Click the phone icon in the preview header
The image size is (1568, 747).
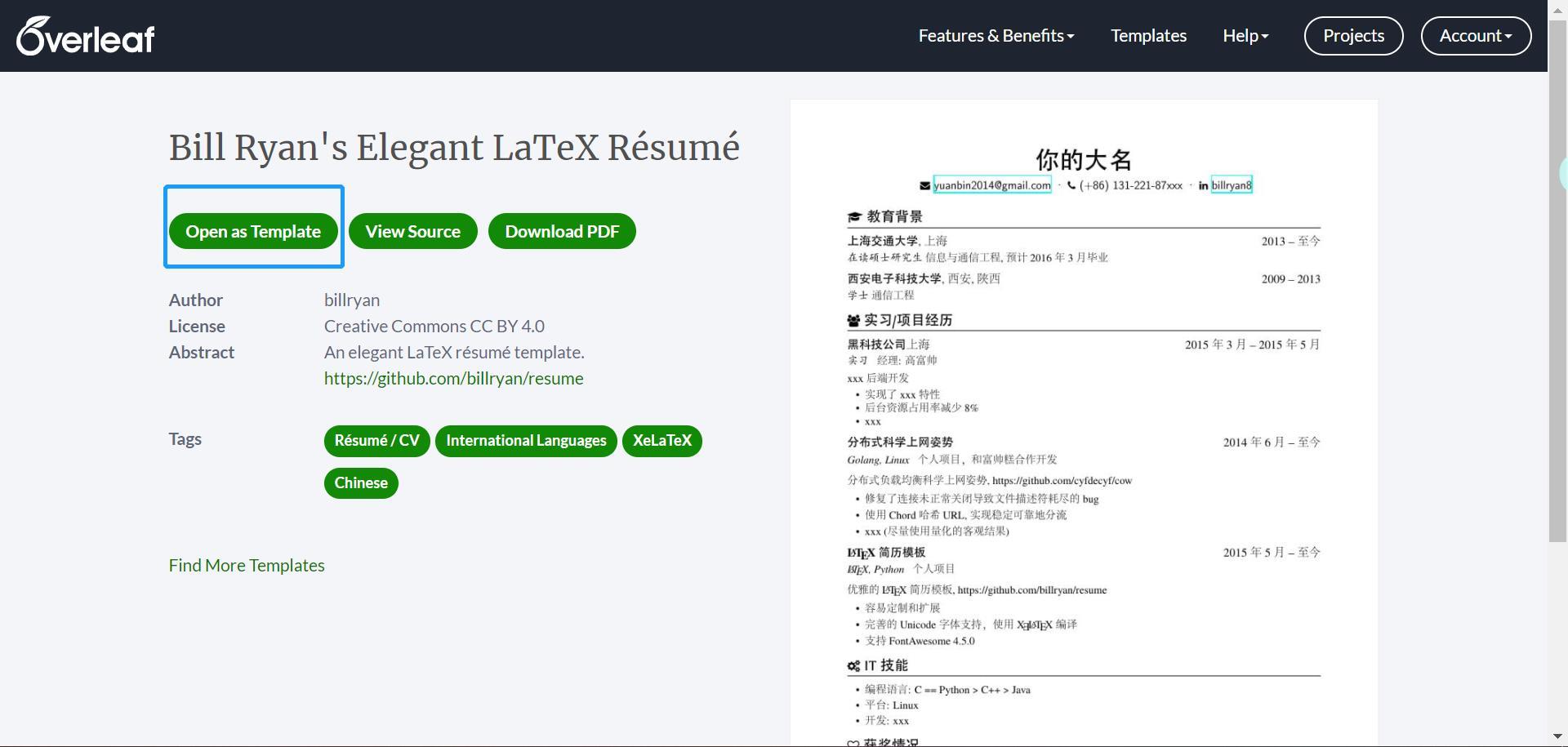(x=1071, y=185)
